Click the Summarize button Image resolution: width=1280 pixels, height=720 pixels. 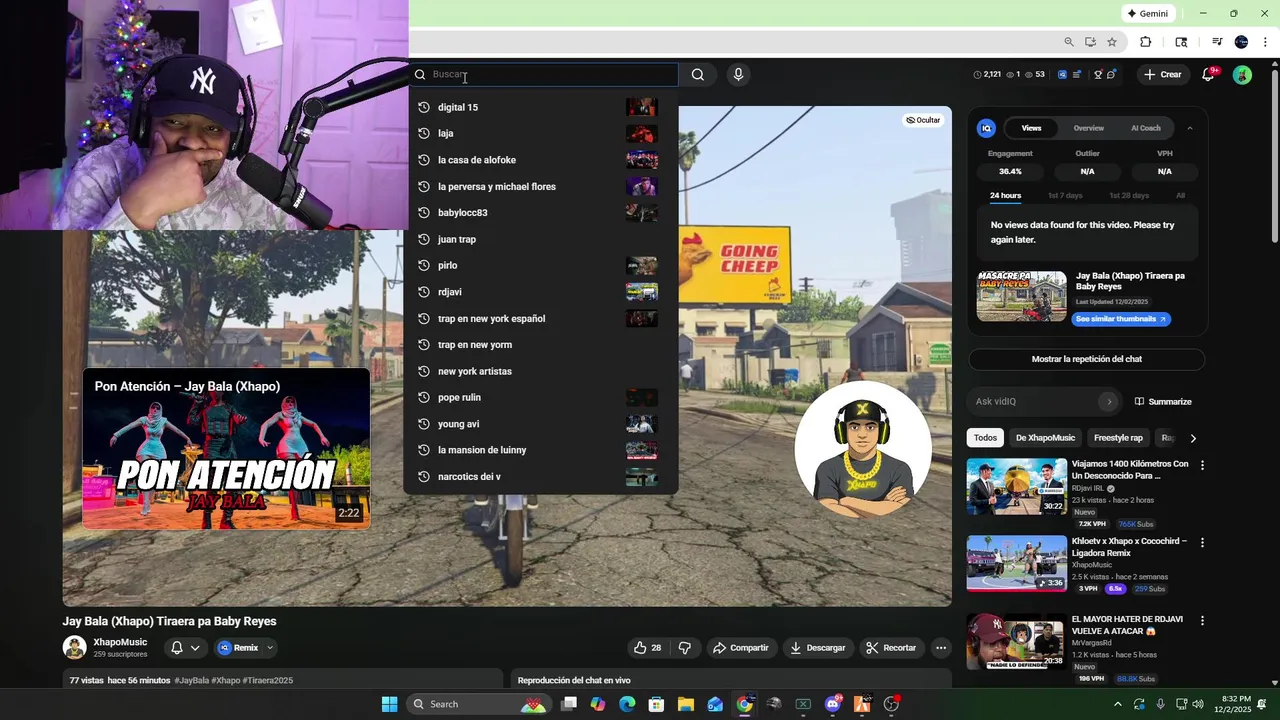pyautogui.click(x=1163, y=401)
